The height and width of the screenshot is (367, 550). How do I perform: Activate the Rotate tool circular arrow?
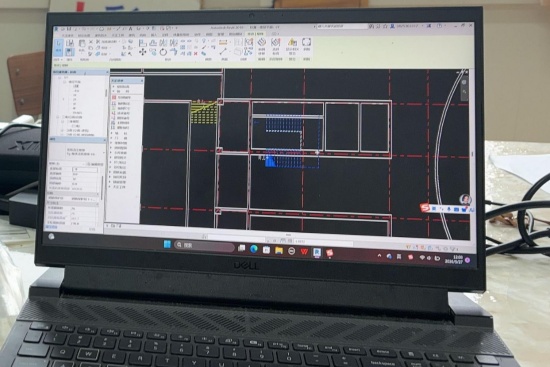(x=163, y=52)
